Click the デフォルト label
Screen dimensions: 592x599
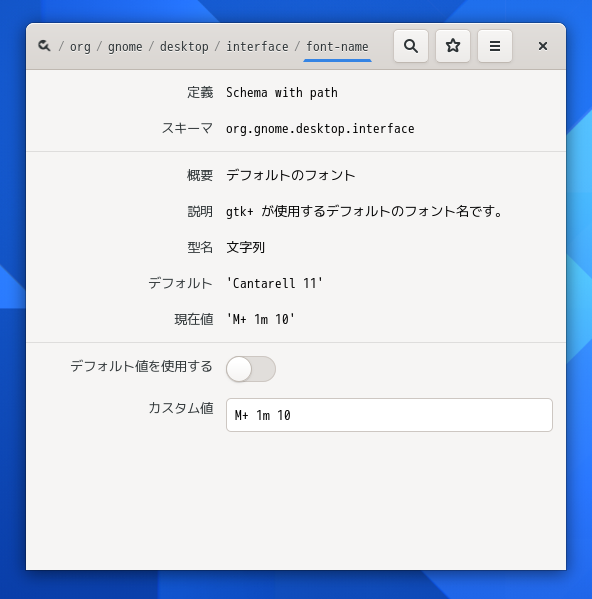pos(181,283)
